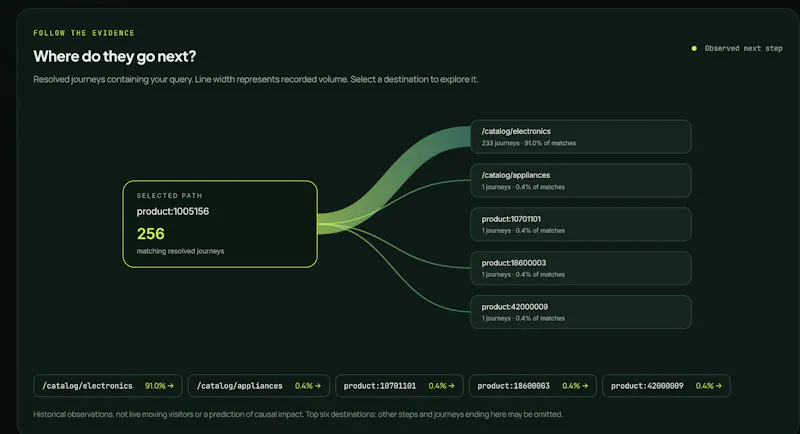Click the /catalog/appliances 0.4% chip
This screenshot has width=800, height=434.
coord(259,386)
